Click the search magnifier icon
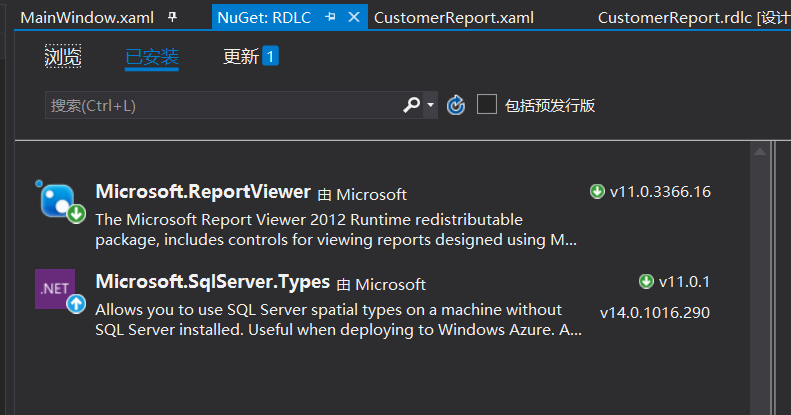791x415 pixels. pos(411,105)
